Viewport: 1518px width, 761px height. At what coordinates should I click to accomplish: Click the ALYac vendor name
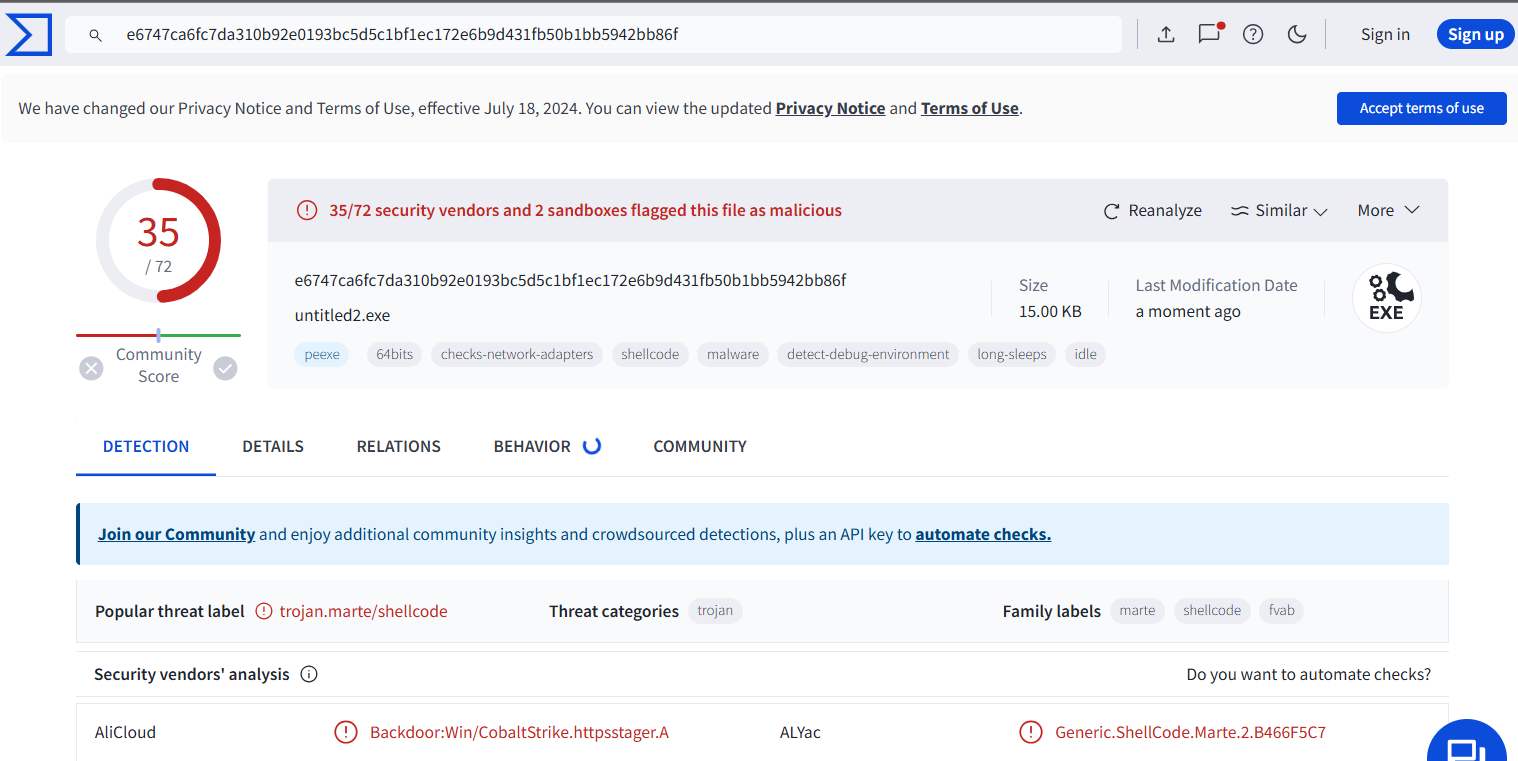coord(800,733)
